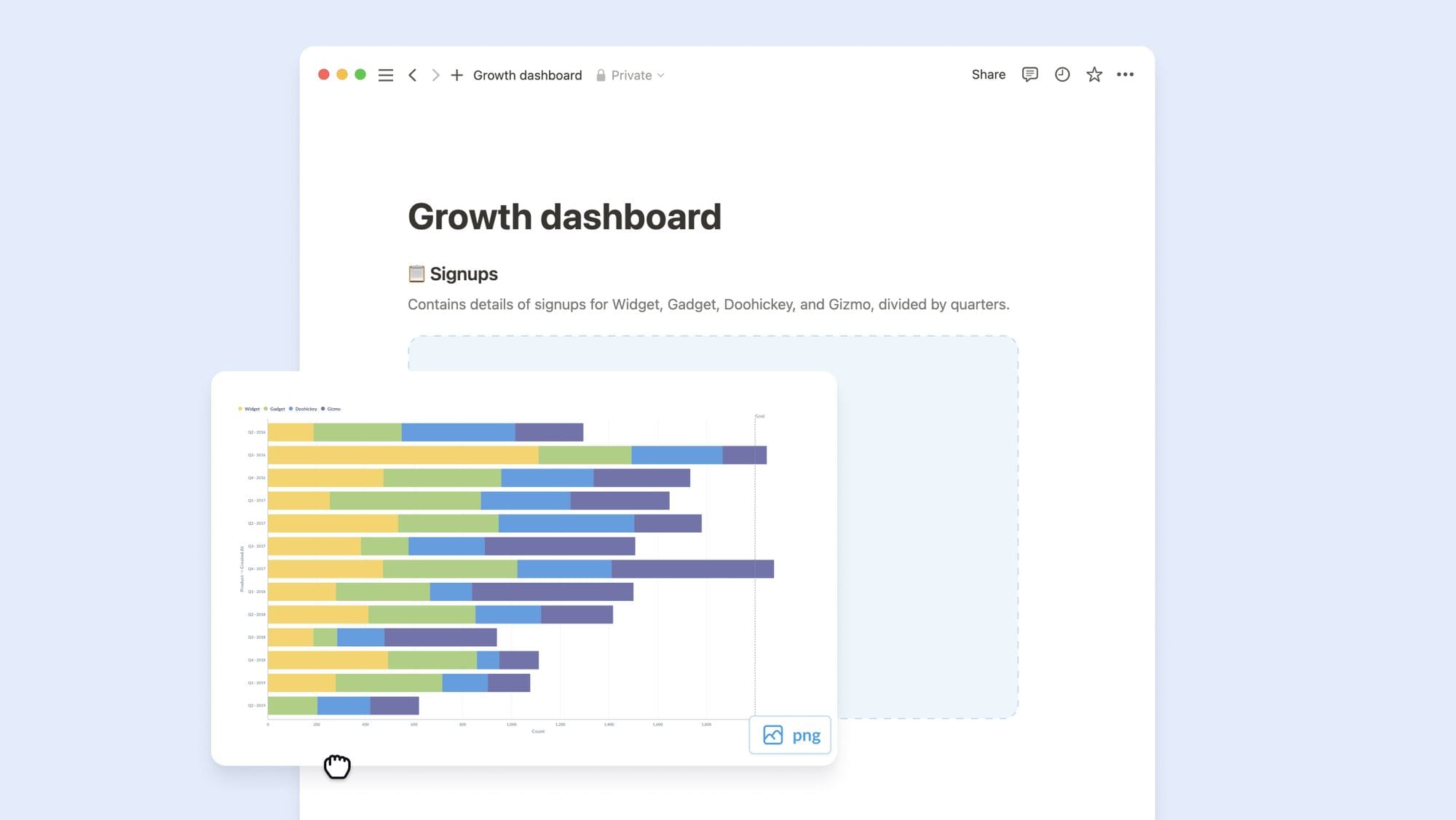Expand the Signups section emoji icon
Viewport: 1456px width, 820px height.
click(417, 273)
